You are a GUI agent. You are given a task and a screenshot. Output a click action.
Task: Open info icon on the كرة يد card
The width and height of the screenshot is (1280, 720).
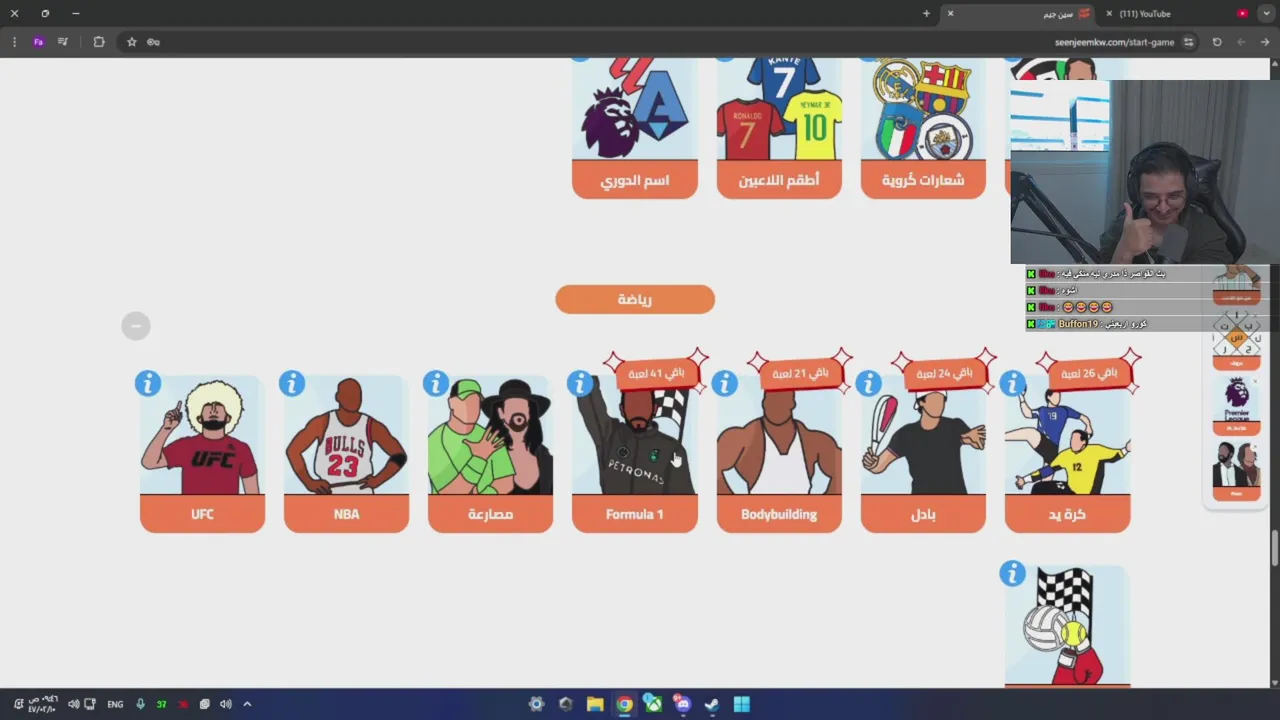(x=1012, y=383)
